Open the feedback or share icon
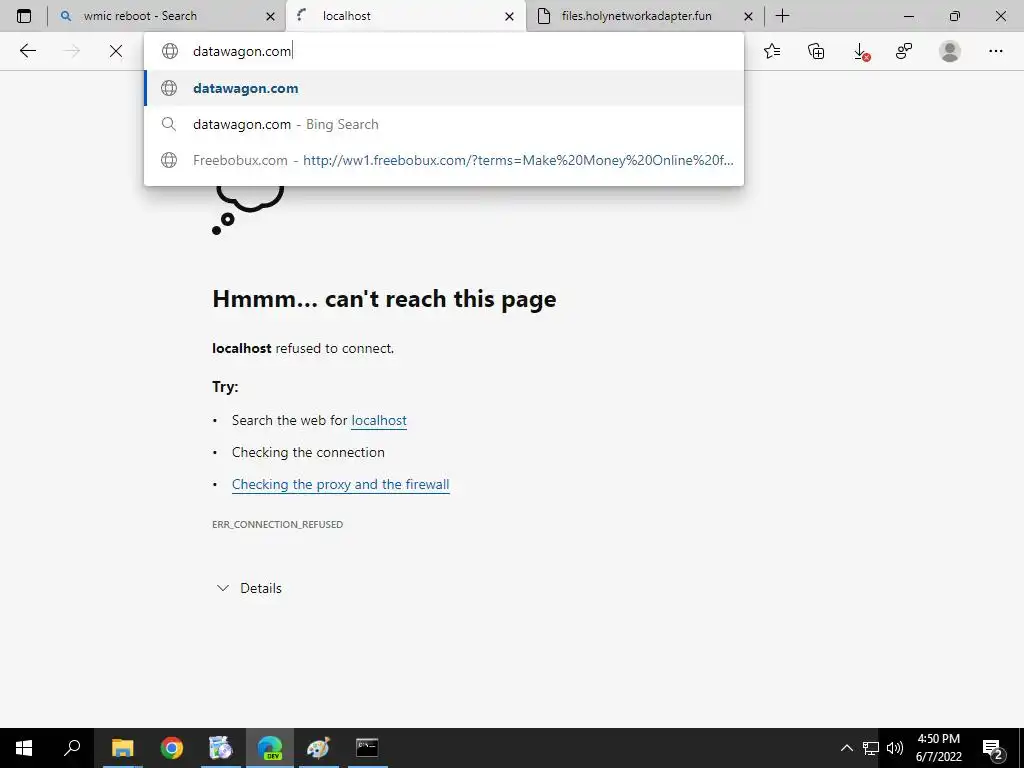The image size is (1024, 768). pyautogui.click(x=904, y=51)
